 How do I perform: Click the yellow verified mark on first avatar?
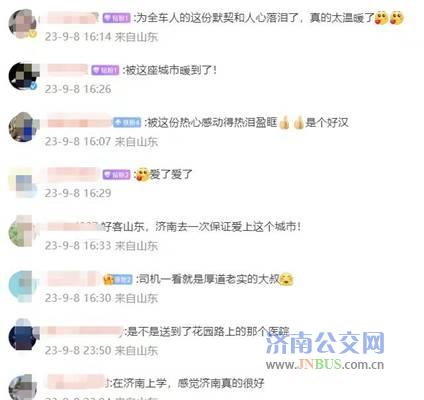pyautogui.click(x=32, y=33)
